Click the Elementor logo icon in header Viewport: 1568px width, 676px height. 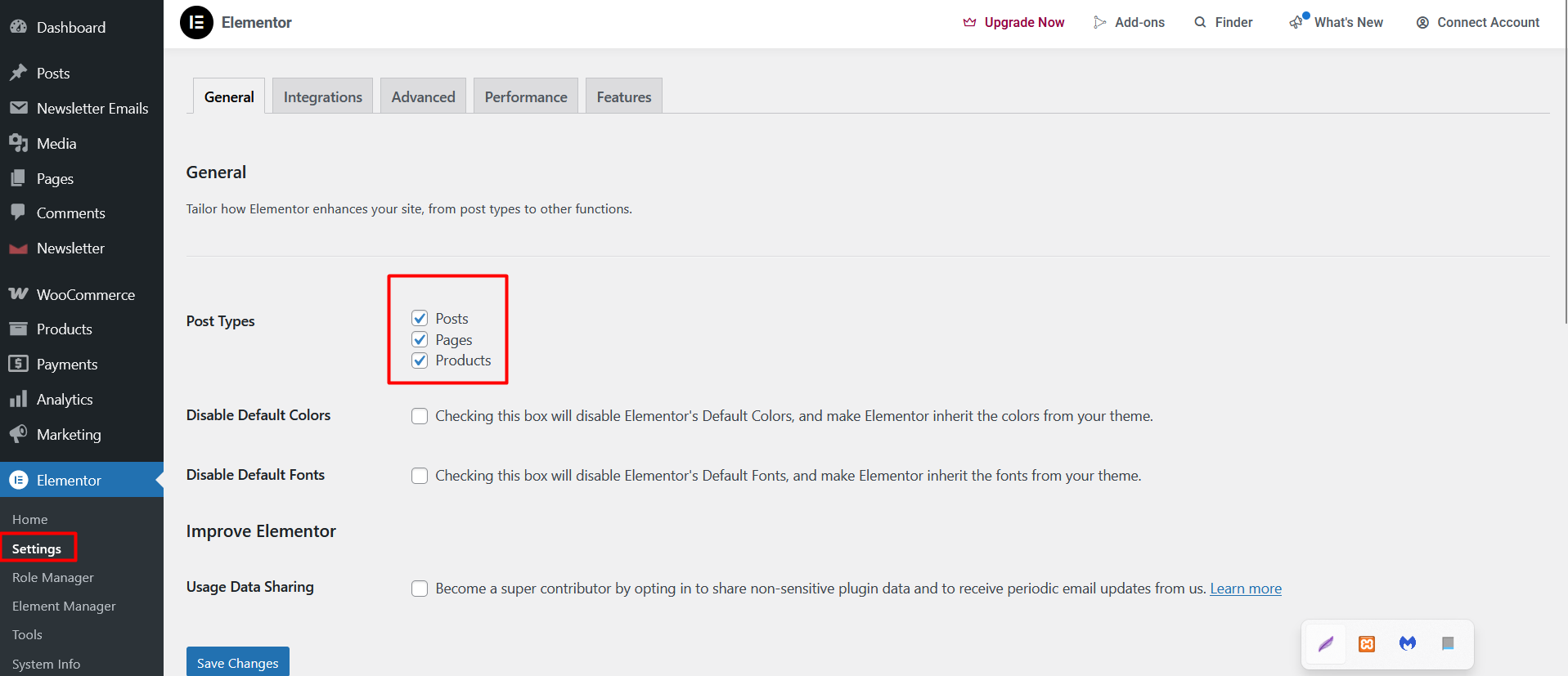tap(196, 22)
